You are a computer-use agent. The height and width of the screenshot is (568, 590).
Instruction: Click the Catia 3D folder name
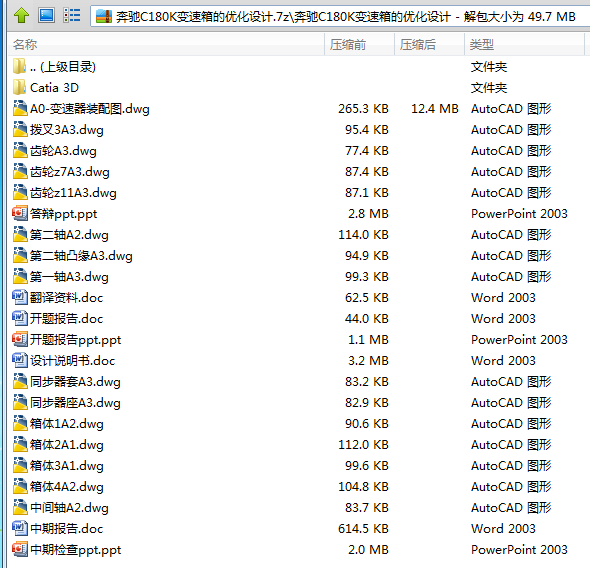(55, 88)
